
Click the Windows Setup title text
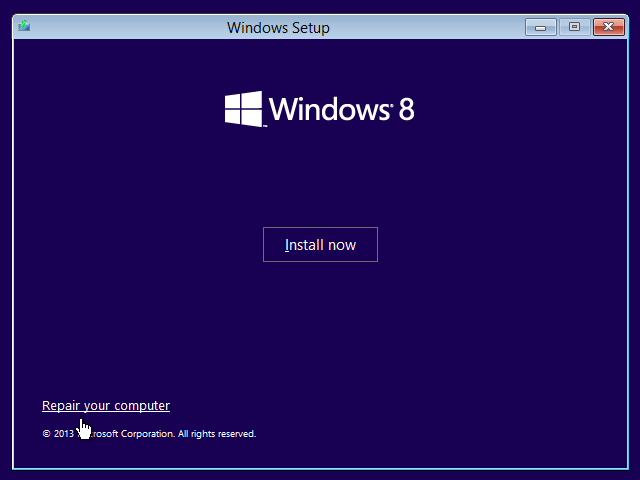point(278,28)
